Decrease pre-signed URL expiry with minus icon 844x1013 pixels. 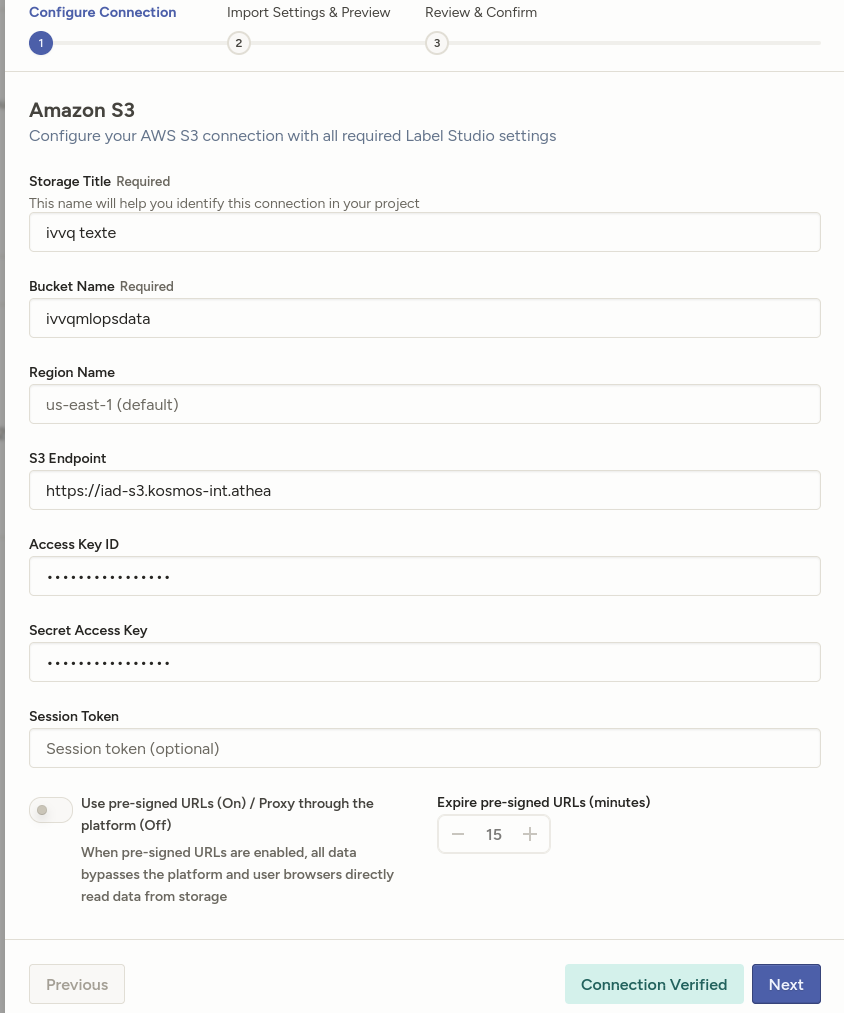click(x=458, y=834)
